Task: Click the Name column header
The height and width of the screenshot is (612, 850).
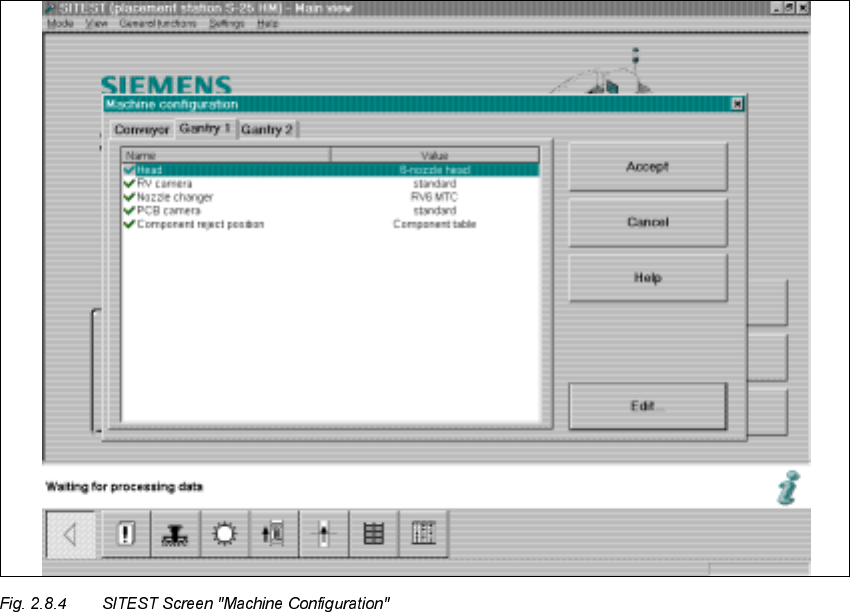Action: tap(225, 156)
